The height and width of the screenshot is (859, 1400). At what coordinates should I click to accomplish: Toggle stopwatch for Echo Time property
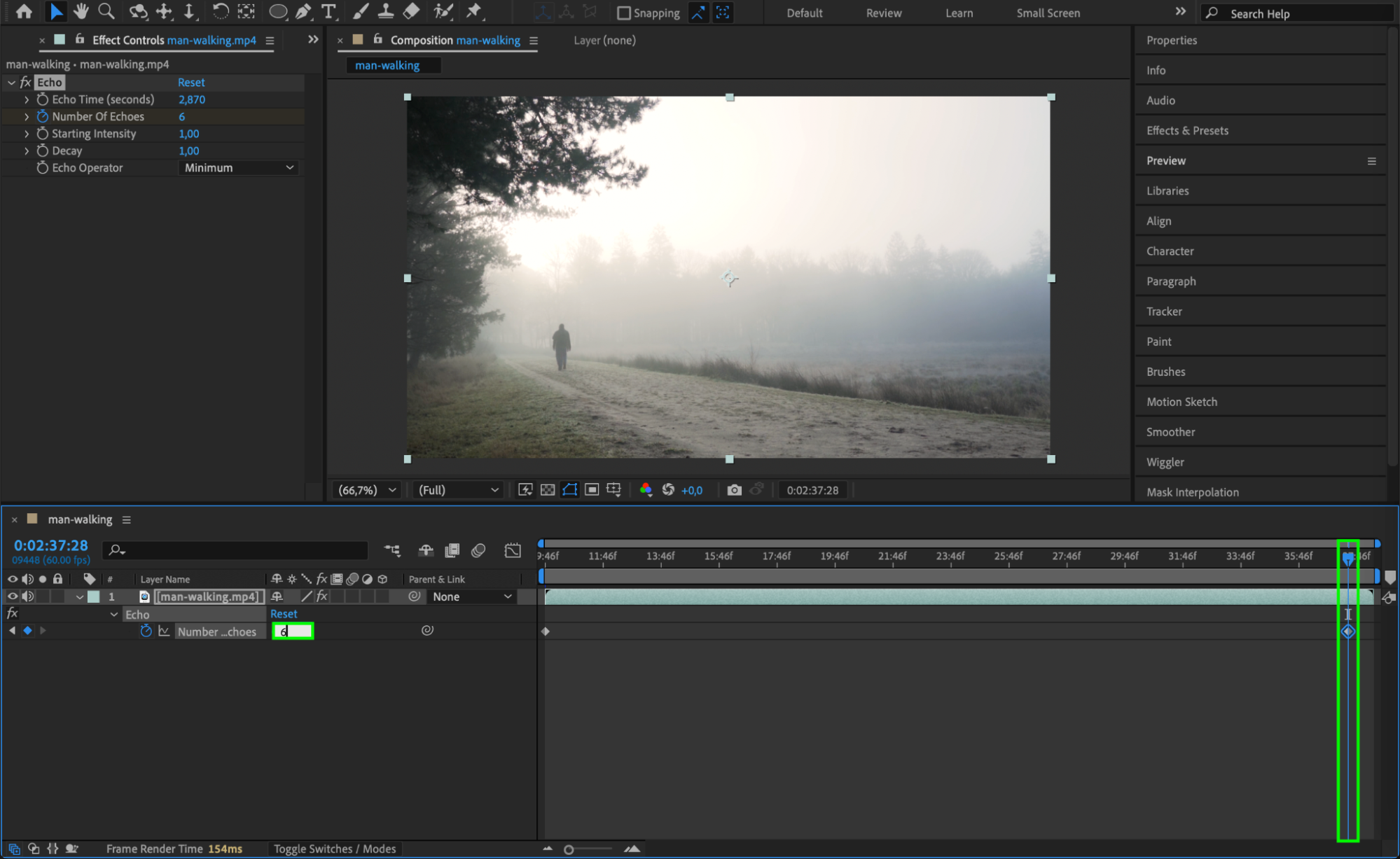pyautogui.click(x=42, y=99)
